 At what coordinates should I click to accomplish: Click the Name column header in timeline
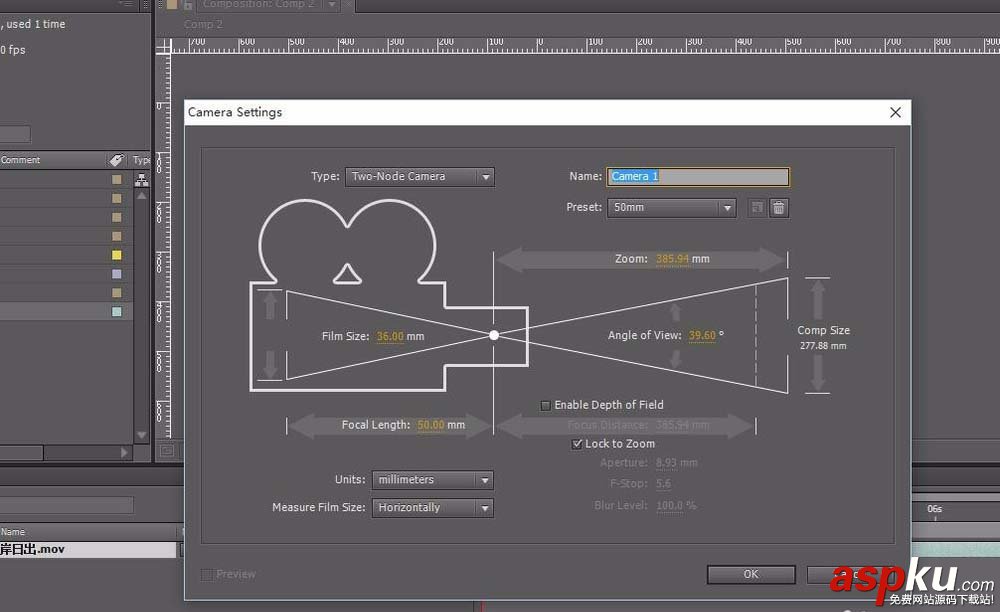point(13,532)
